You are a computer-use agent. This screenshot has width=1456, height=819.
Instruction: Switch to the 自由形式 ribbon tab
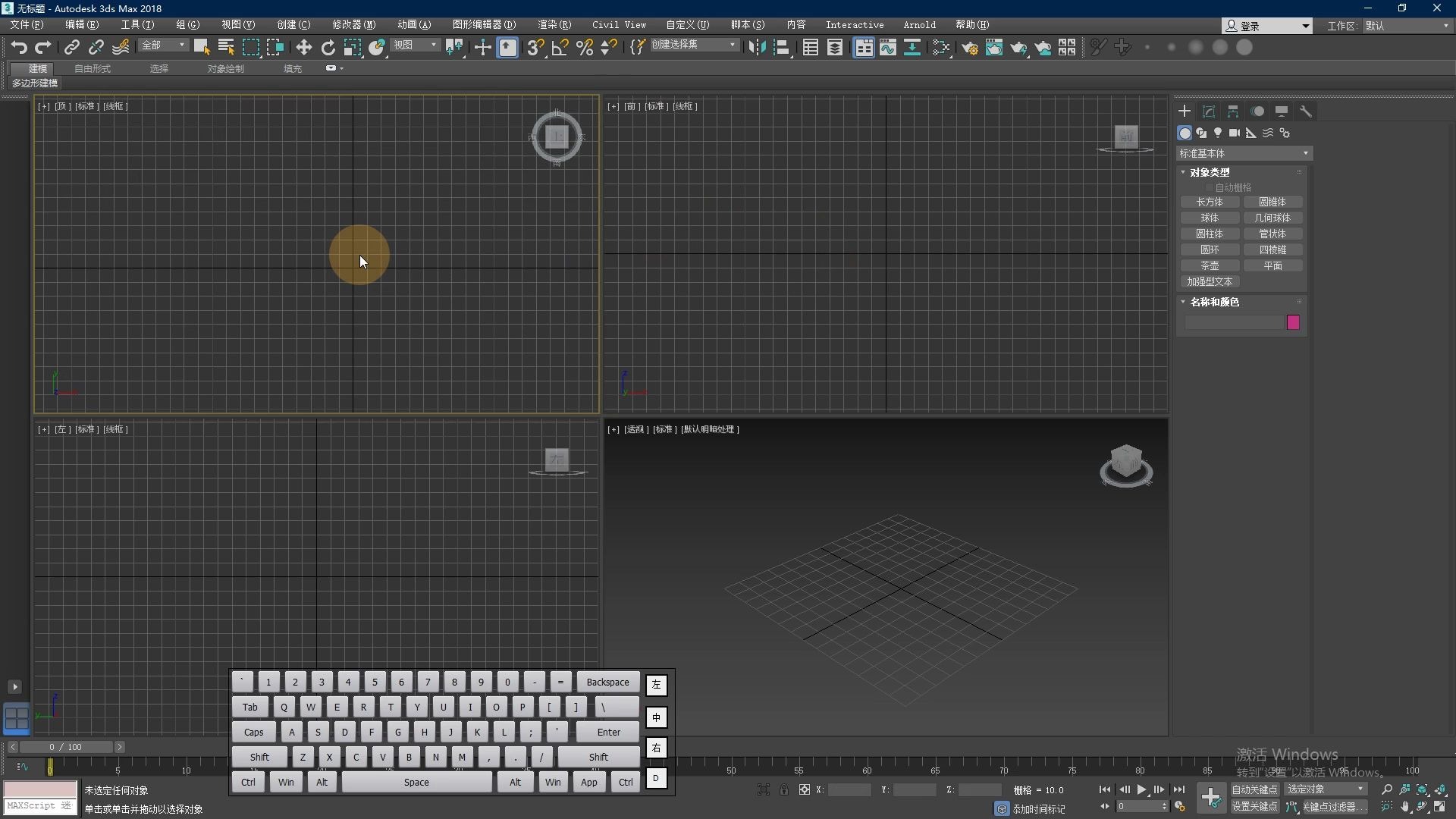tap(93, 68)
